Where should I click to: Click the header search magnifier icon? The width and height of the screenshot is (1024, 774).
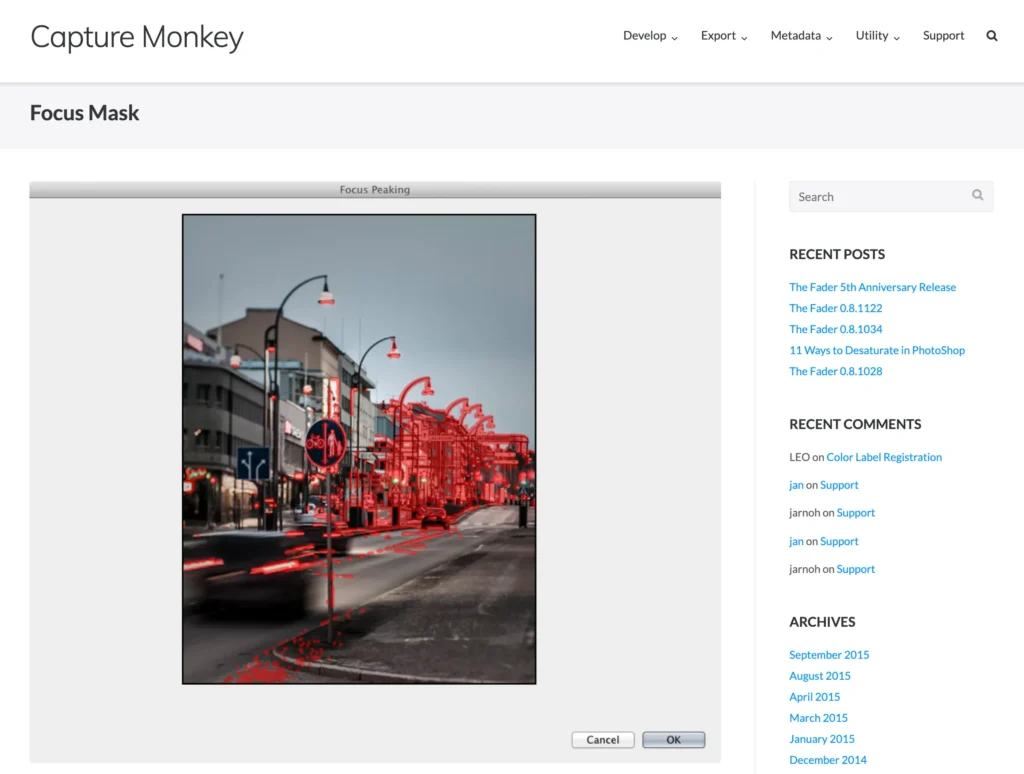(x=991, y=36)
